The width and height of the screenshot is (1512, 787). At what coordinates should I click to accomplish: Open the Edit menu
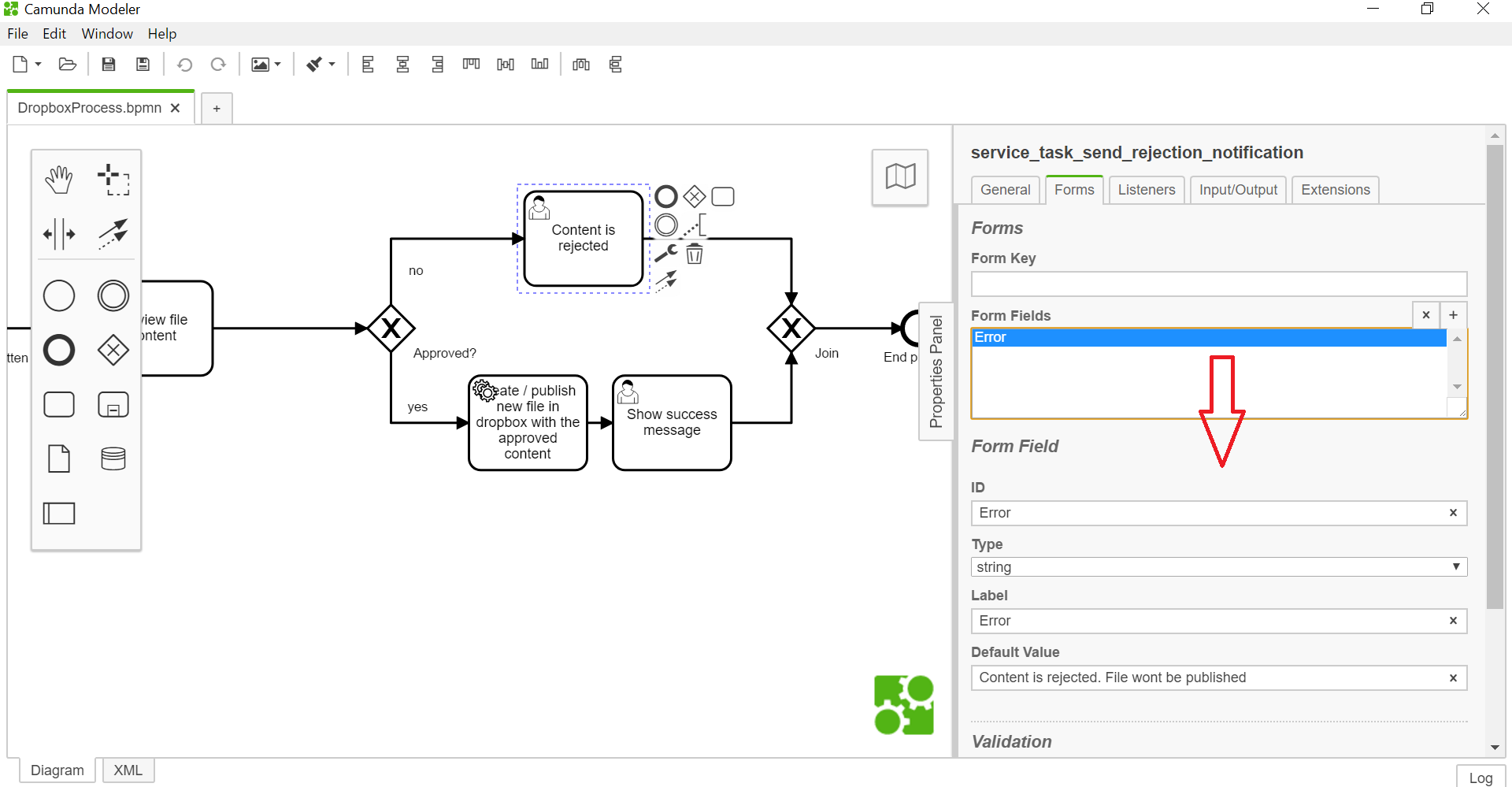(x=54, y=34)
